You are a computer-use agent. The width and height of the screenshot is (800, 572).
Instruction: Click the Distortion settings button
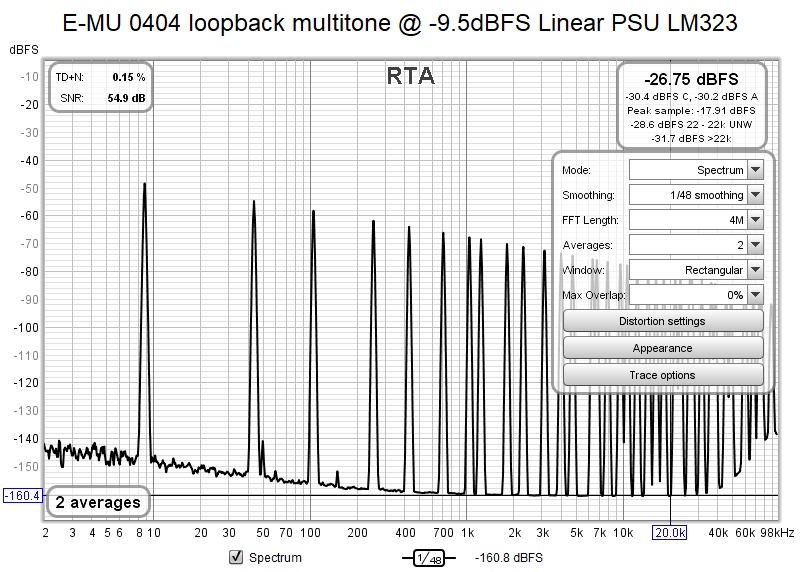click(663, 321)
